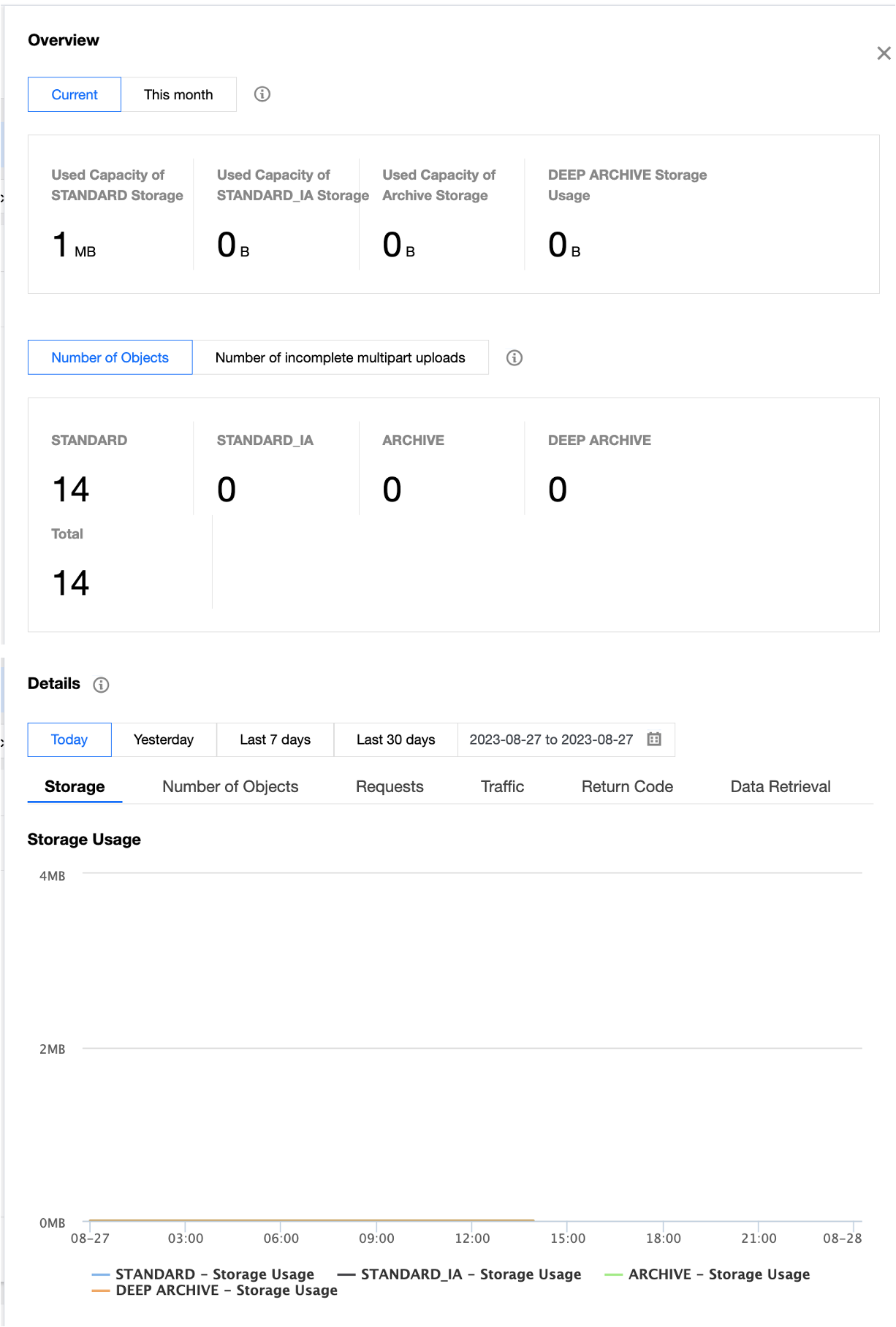Close the overview panel with X
Image resolution: width=896 pixels, height=1327 pixels.
tap(884, 53)
